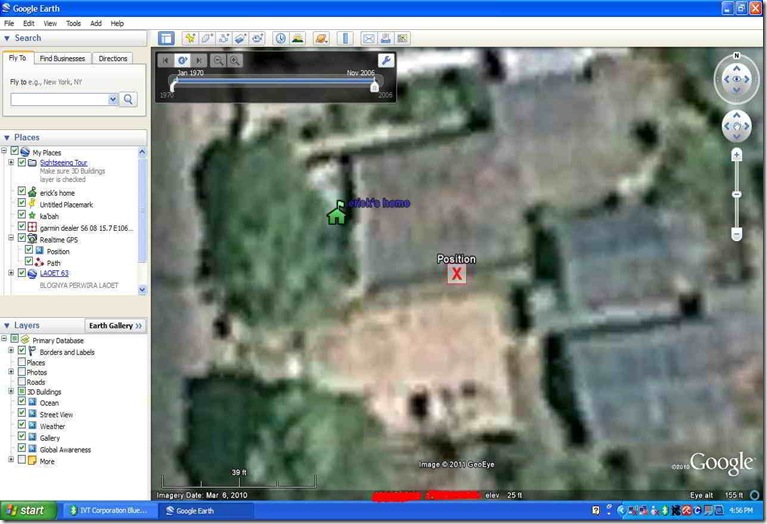Uncheck Realtime GPS Path checkbox
Viewport: 767px width, 524px height.
(x=29, y=261)
